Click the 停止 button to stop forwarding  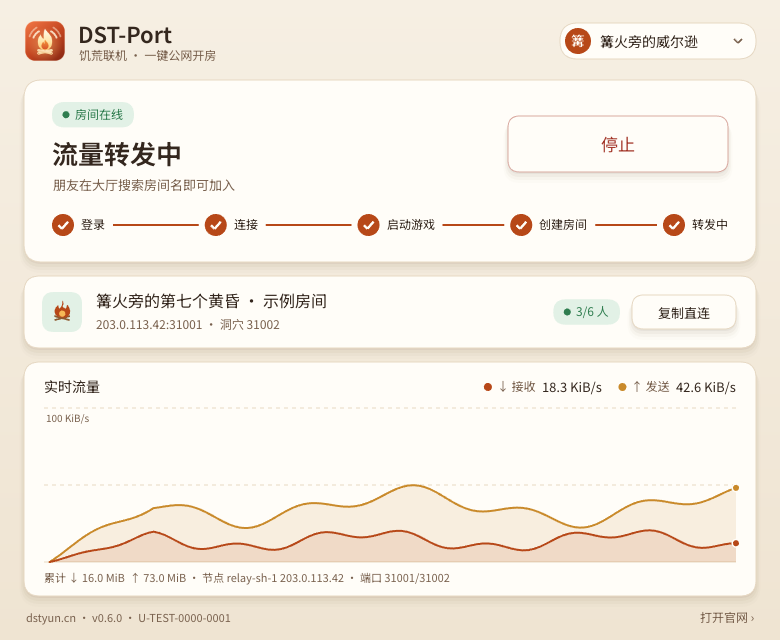coord(618,144)
